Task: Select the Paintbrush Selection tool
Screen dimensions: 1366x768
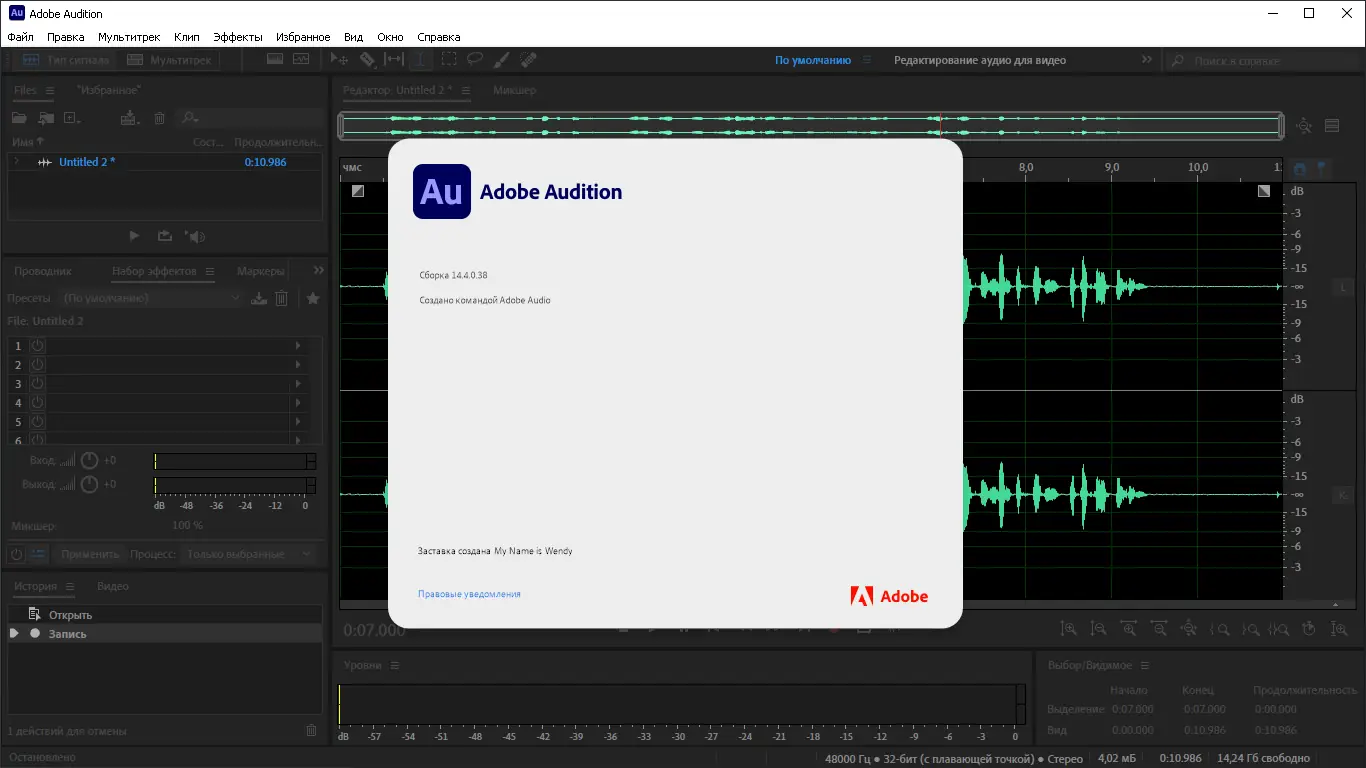Action: pos(502,60)
